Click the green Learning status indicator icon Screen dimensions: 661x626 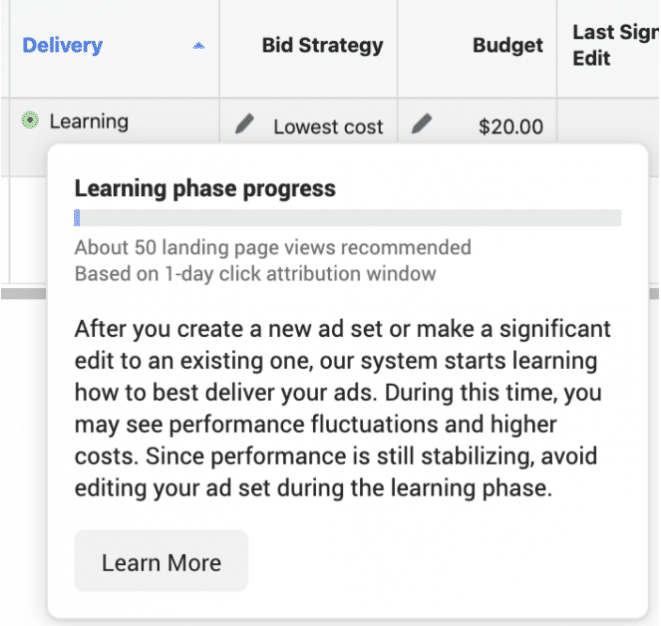coord(30,121)
